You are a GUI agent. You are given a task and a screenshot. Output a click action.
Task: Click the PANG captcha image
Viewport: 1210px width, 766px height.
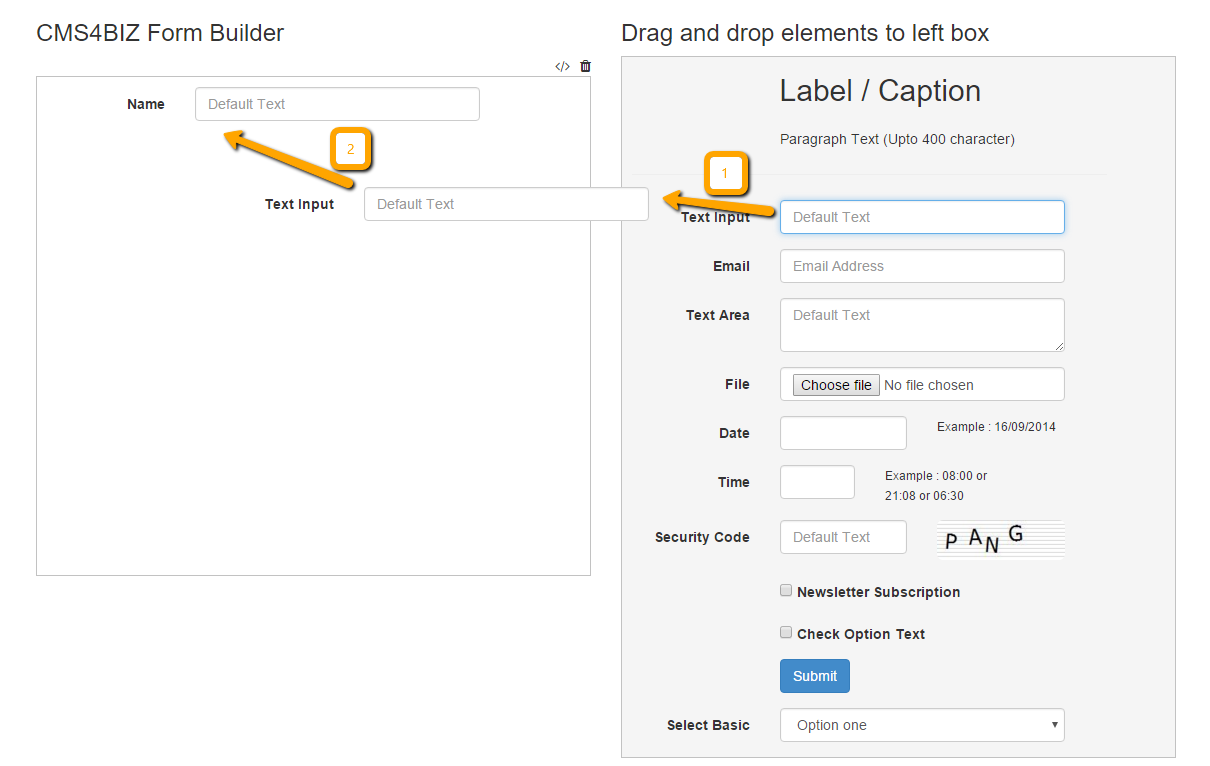(x=1000, y=538)
